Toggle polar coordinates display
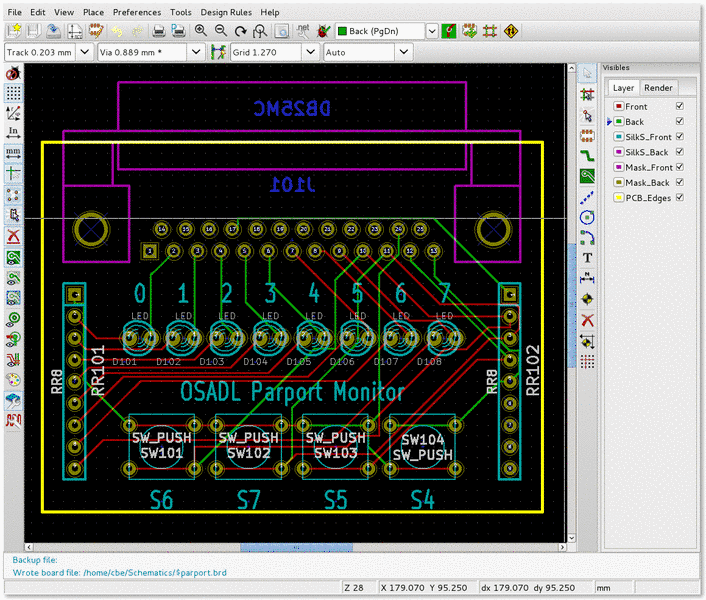The image size is (706, 600). pyautogui.click(x=14, y=113)
